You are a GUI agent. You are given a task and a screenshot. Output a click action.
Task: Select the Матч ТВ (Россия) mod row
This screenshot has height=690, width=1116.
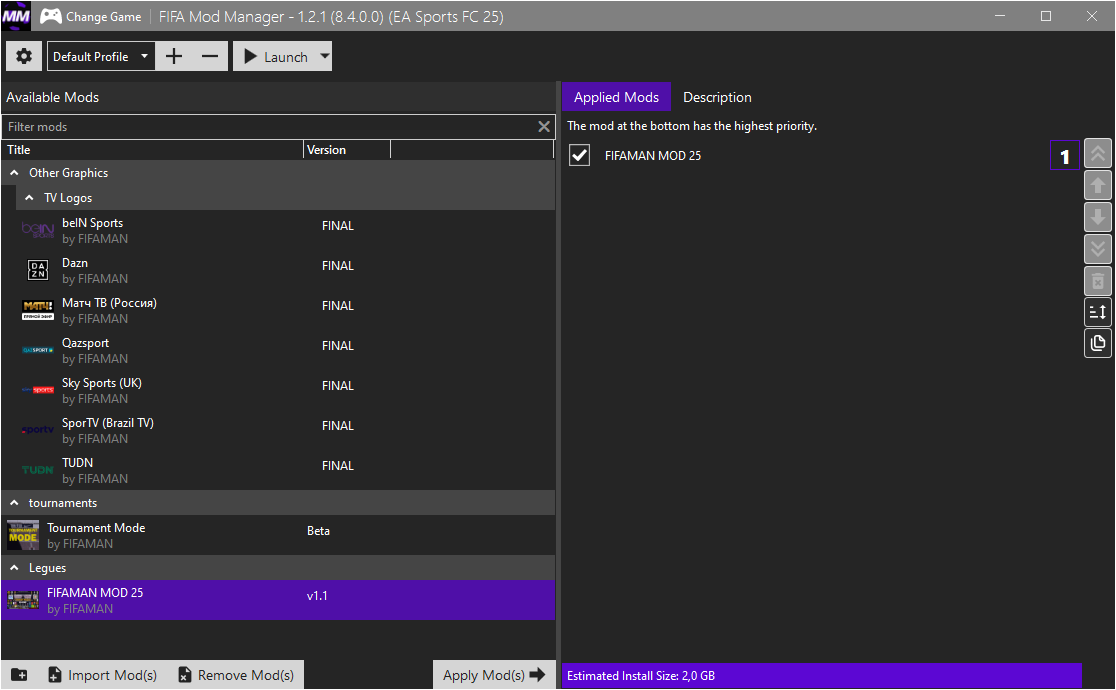[278, 310]
